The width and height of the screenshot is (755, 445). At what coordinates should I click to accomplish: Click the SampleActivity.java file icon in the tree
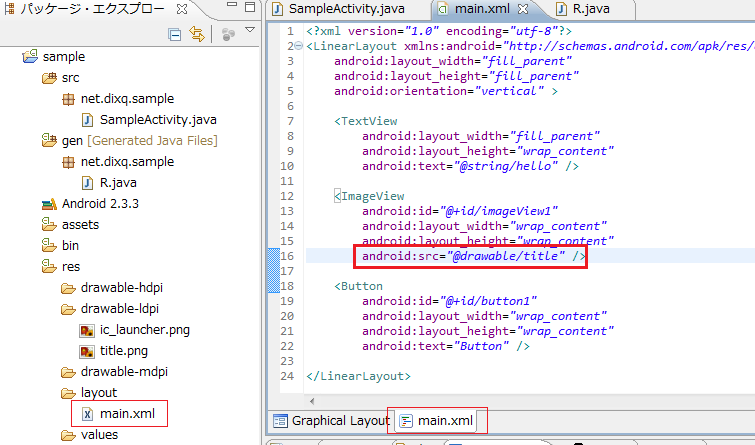click(87, 120)
